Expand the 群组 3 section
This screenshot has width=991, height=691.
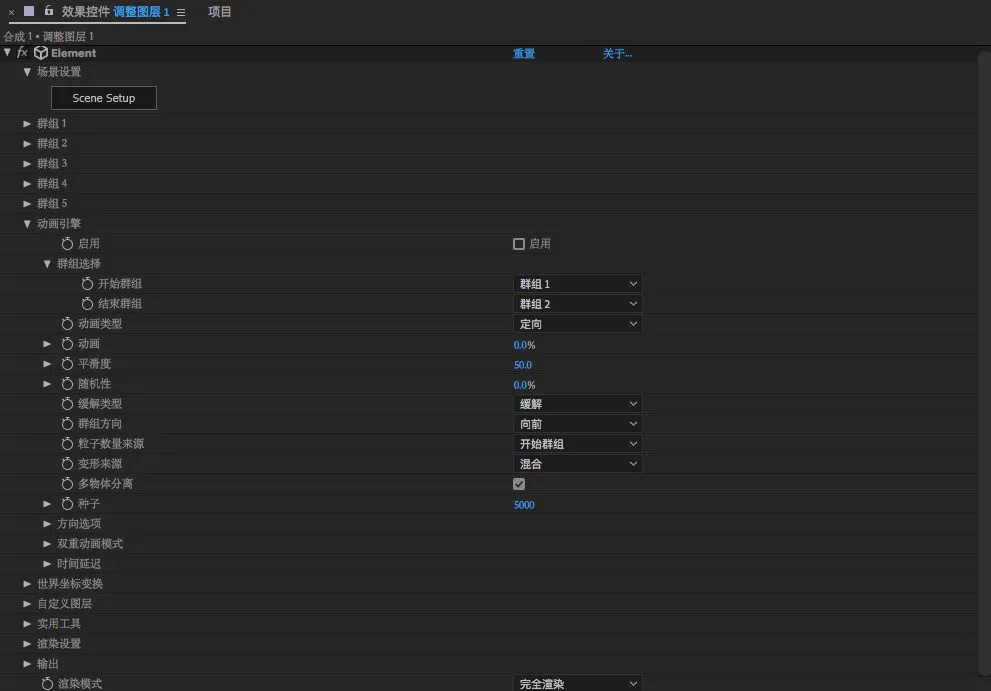coord(28,164)
